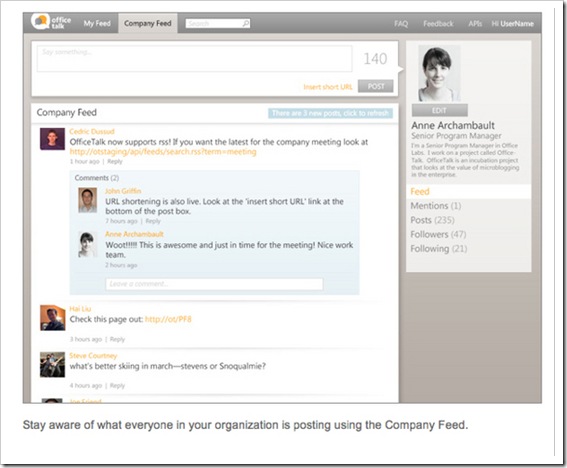Reply to Steve Courtney's skiing post
Image resolution: width=567 pixels, height=468 pixels.
click(x=117, y=386)
